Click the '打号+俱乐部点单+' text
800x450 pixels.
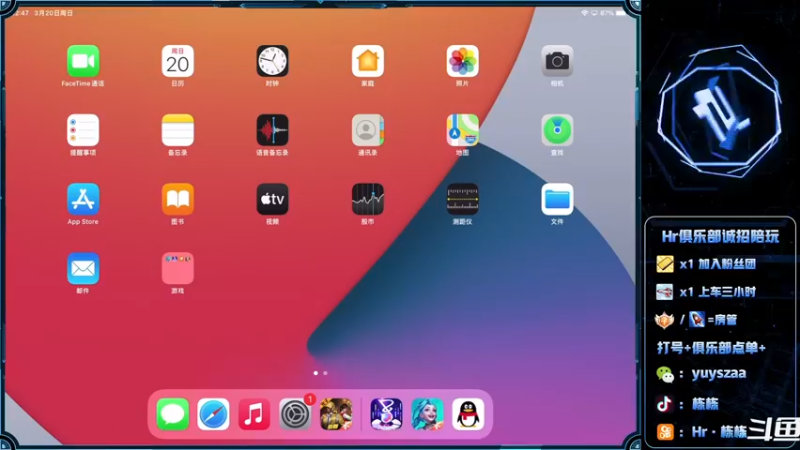click(x=711, y=348)
